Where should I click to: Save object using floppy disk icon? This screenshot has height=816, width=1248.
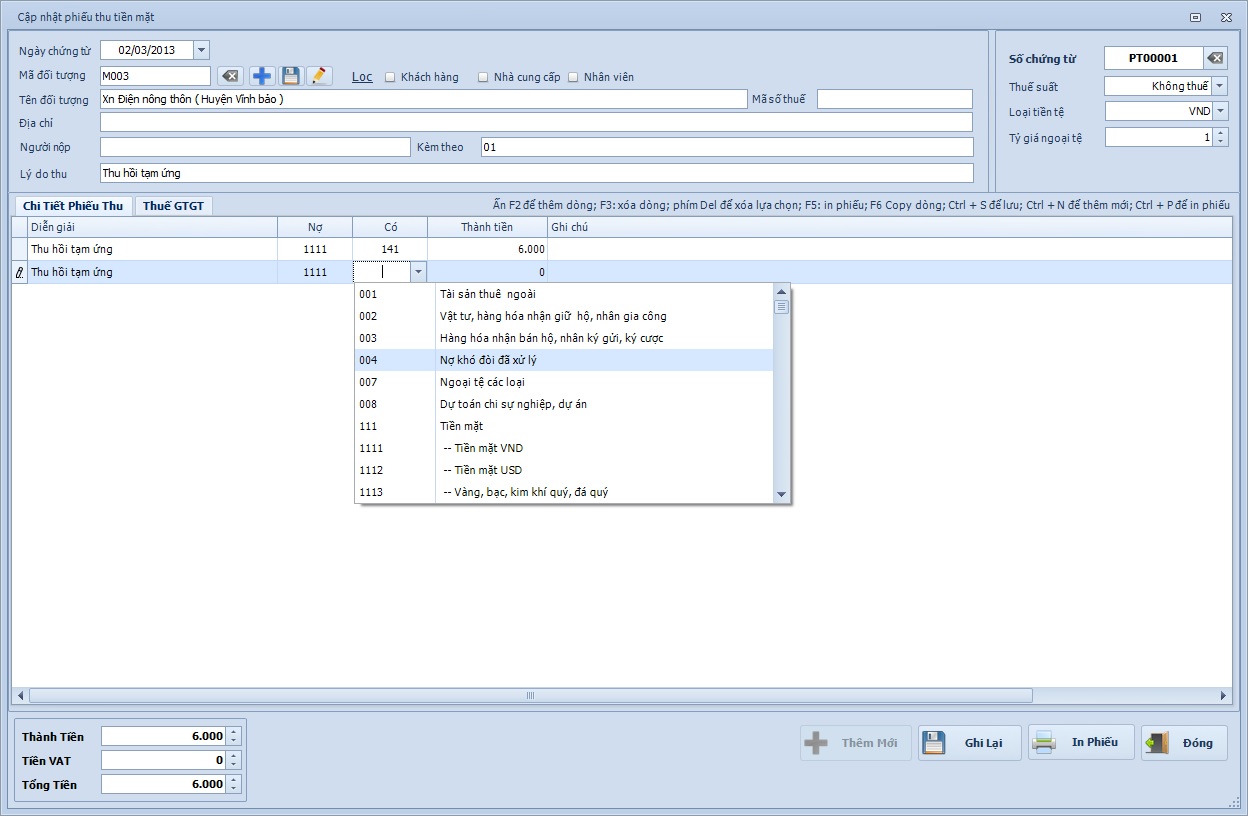(x=290, y=76)
